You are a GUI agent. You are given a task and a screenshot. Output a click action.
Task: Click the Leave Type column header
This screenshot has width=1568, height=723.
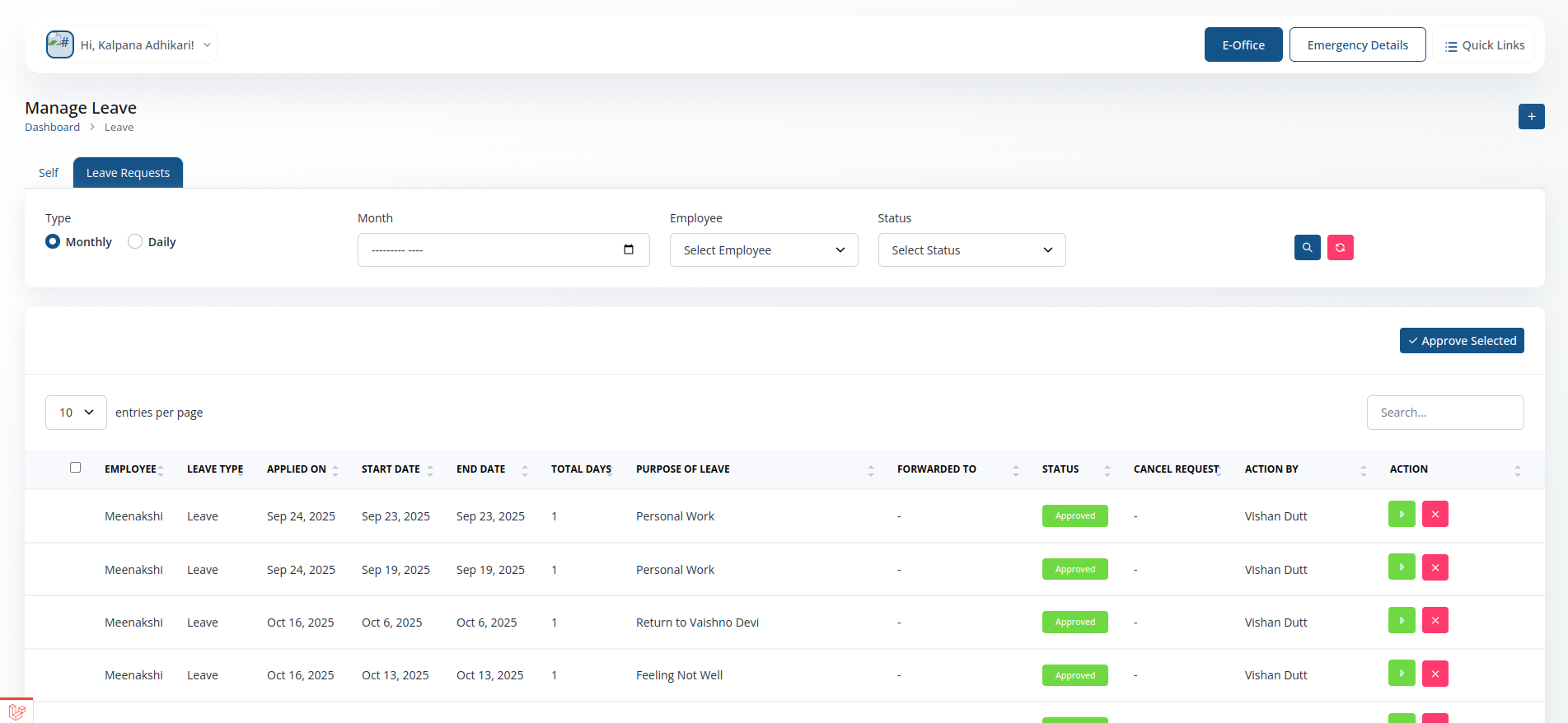(x=215, y=469)
